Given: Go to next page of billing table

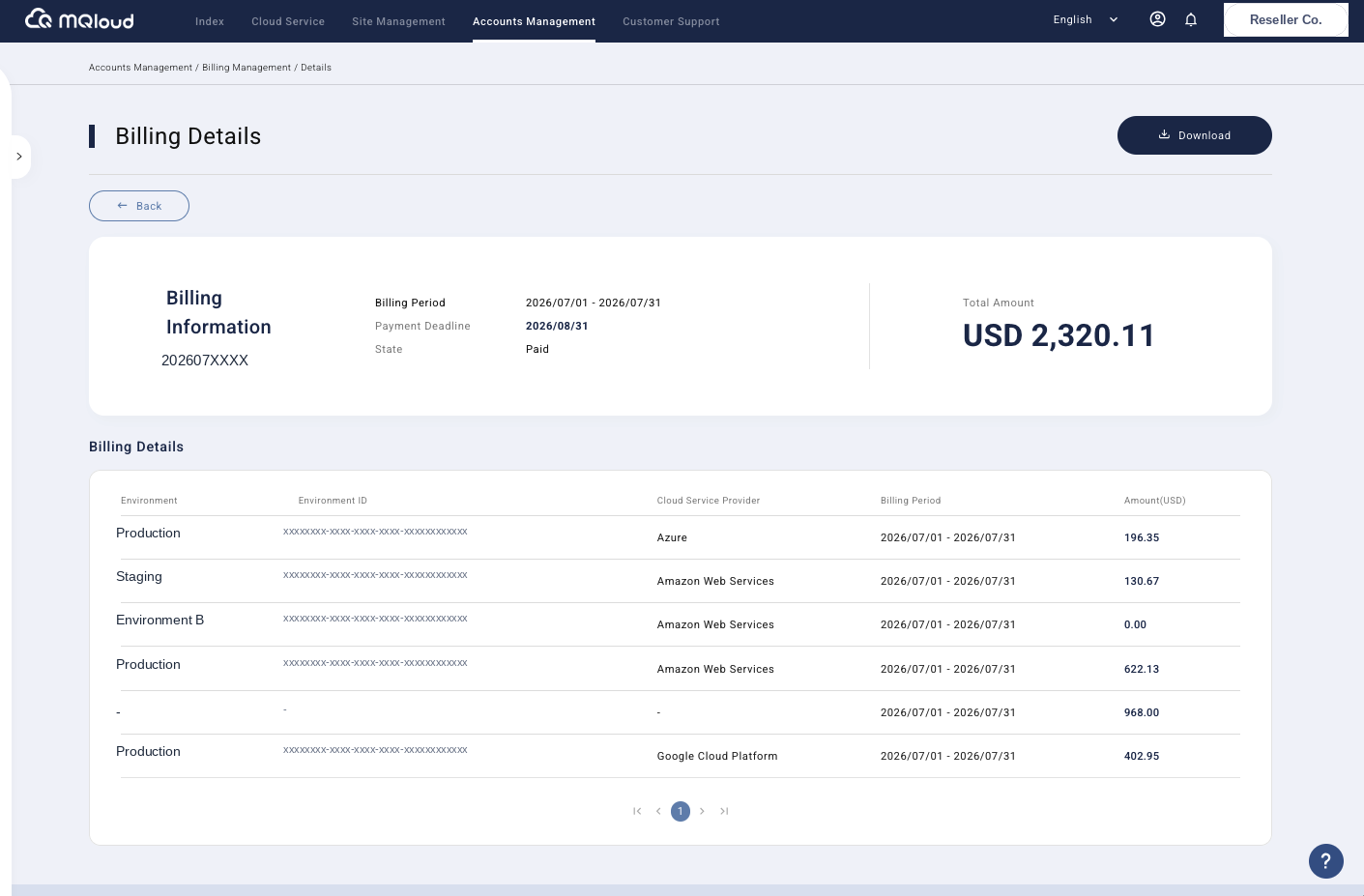Looking at the screenshot, I should [702, 811].
